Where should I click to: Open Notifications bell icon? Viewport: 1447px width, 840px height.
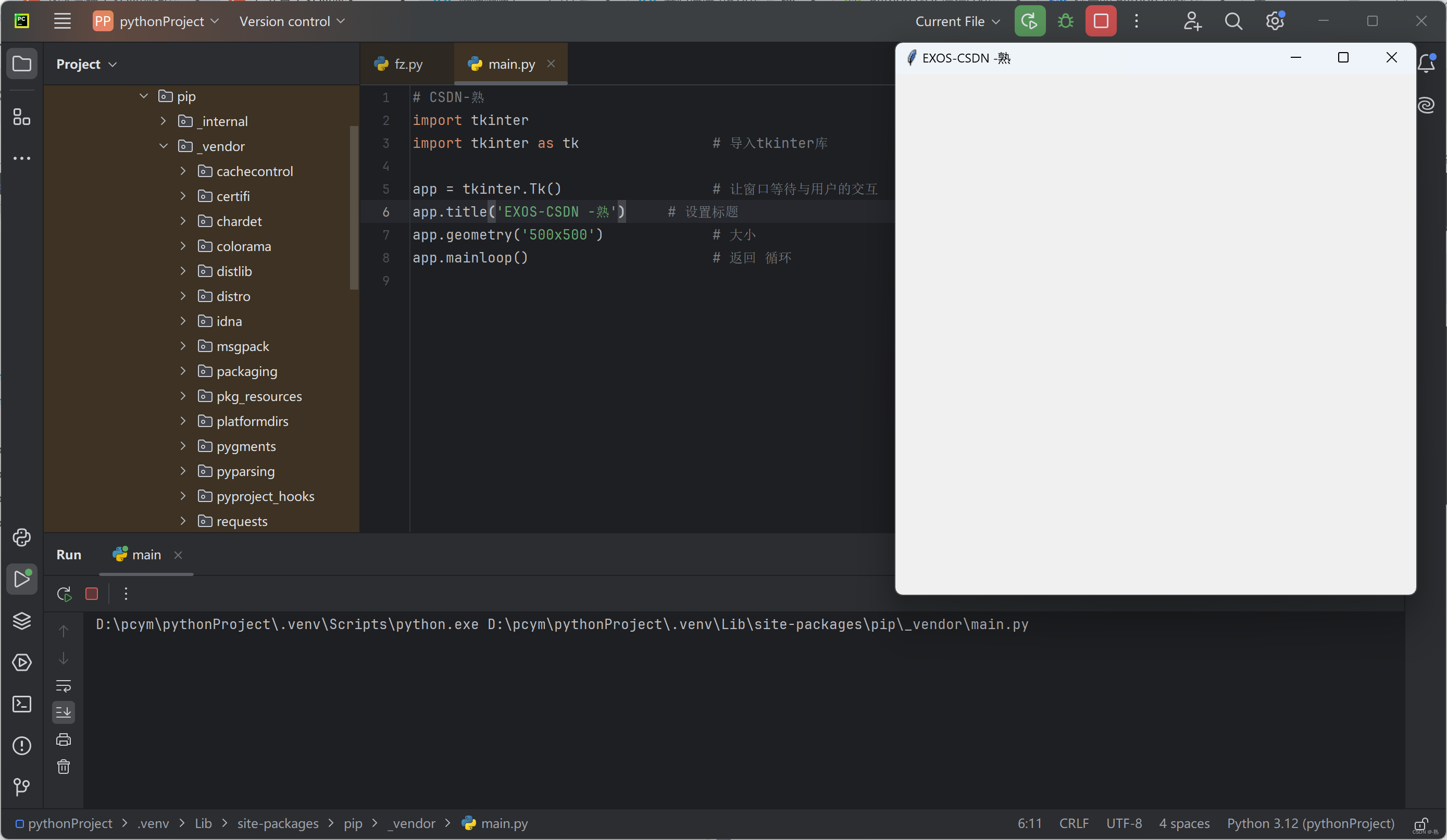pyautogui.click(x=1426, y=63)
